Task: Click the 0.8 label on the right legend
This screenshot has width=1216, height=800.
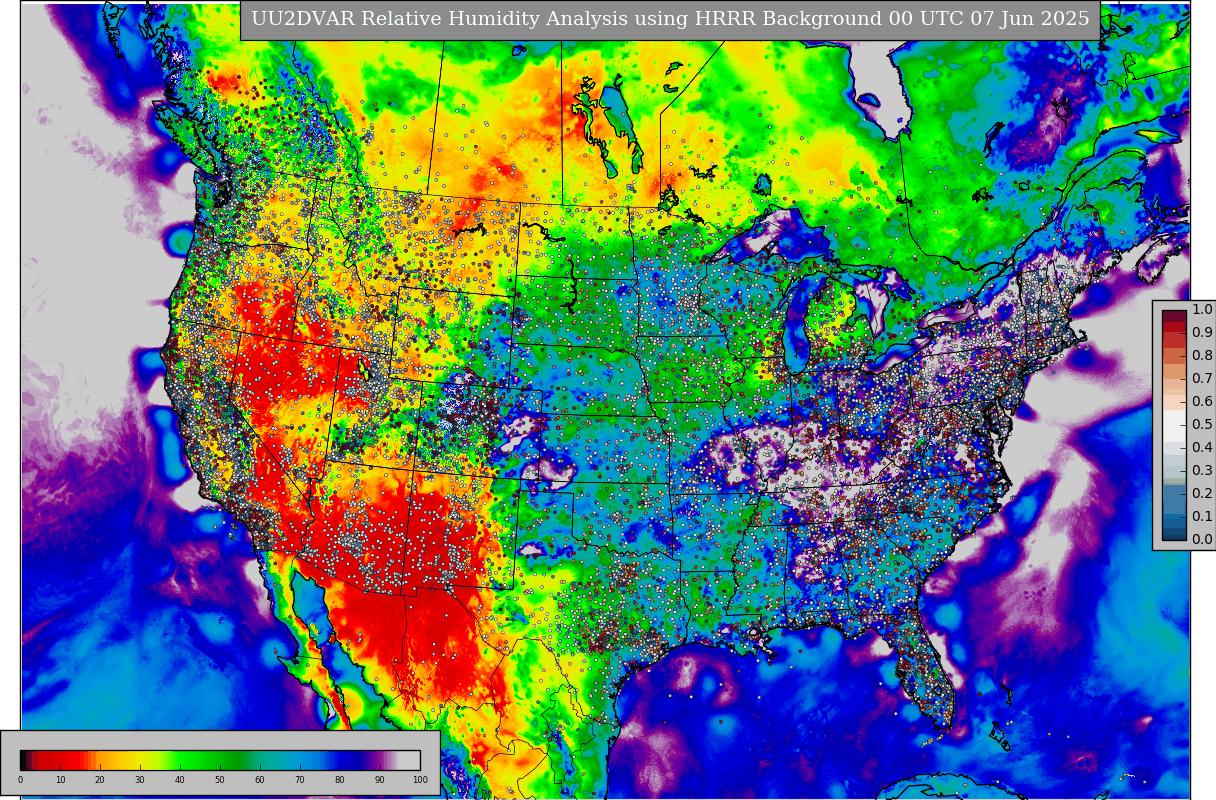Action: click(x=1202, y=355)
